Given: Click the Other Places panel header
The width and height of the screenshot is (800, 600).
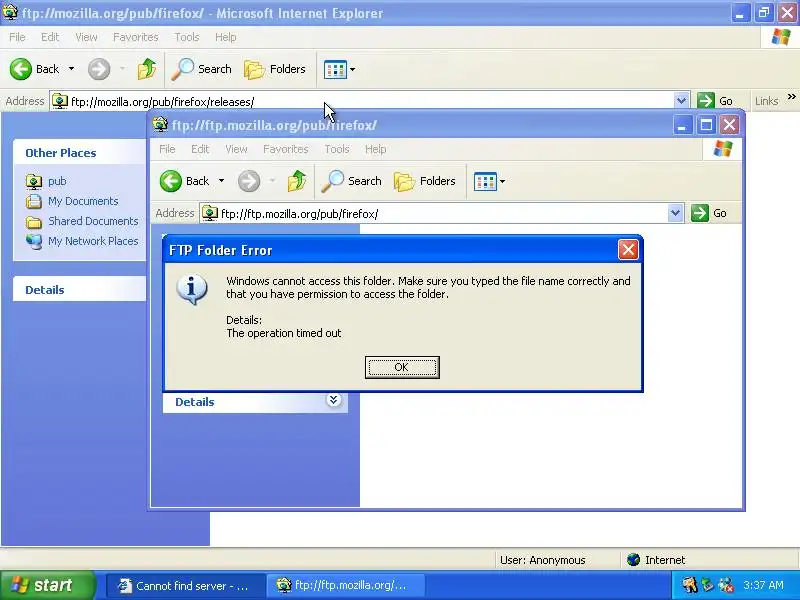Looking at the screenshot, I should pyautogui.click(x=79, y=153).
